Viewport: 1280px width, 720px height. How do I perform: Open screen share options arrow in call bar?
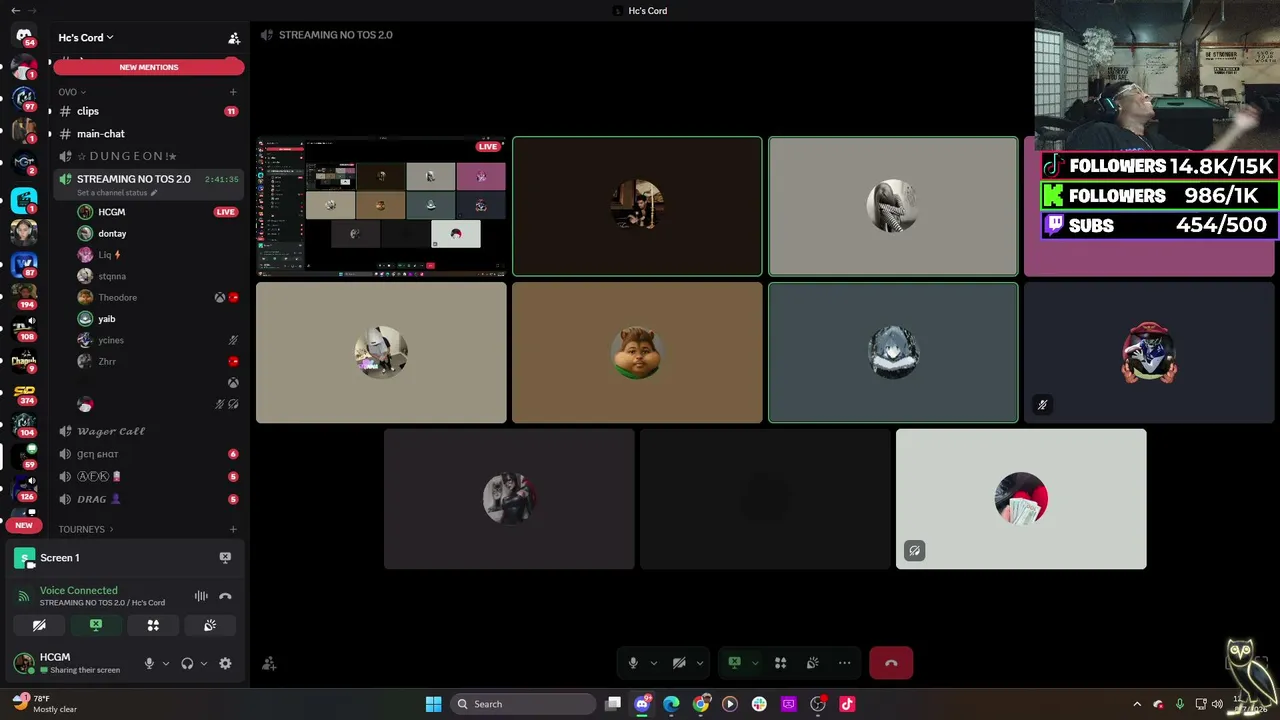click(755, 663)
